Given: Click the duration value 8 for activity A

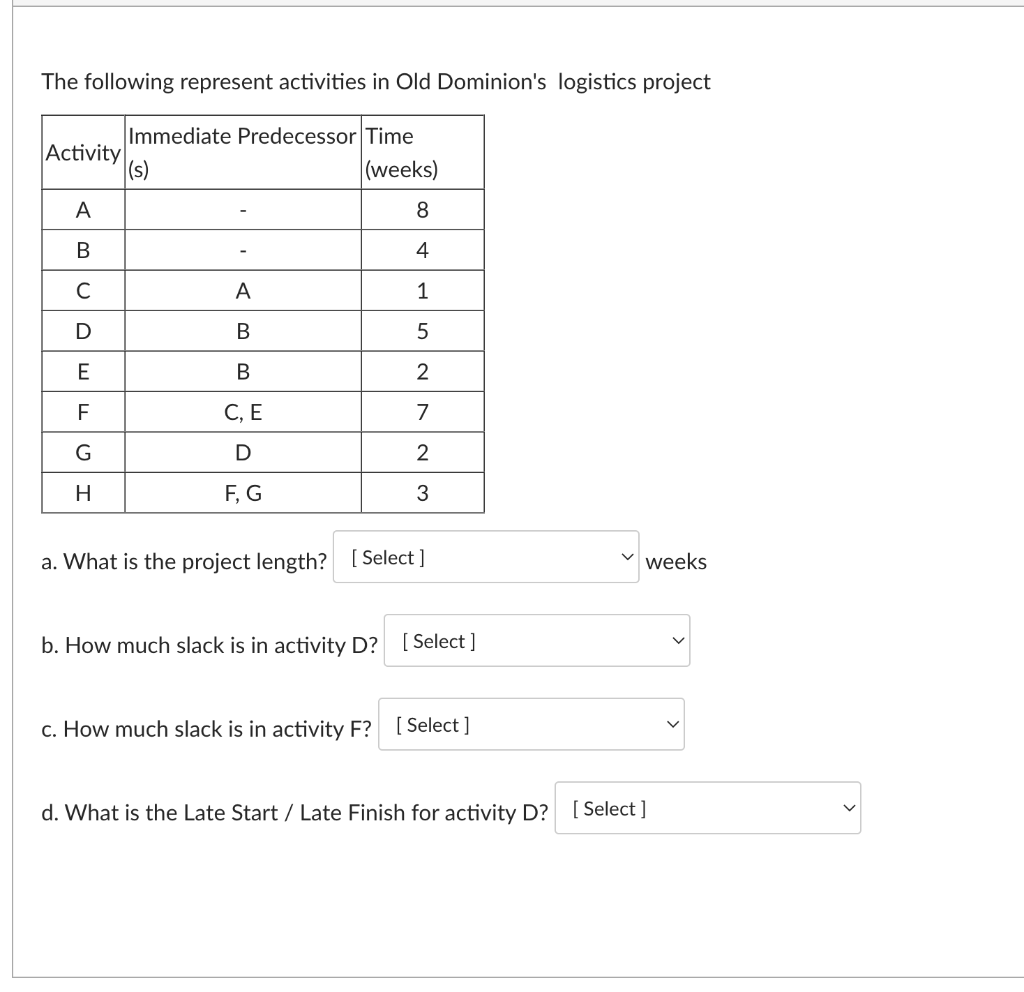Looking at the screenshot, I should point(421,209).
